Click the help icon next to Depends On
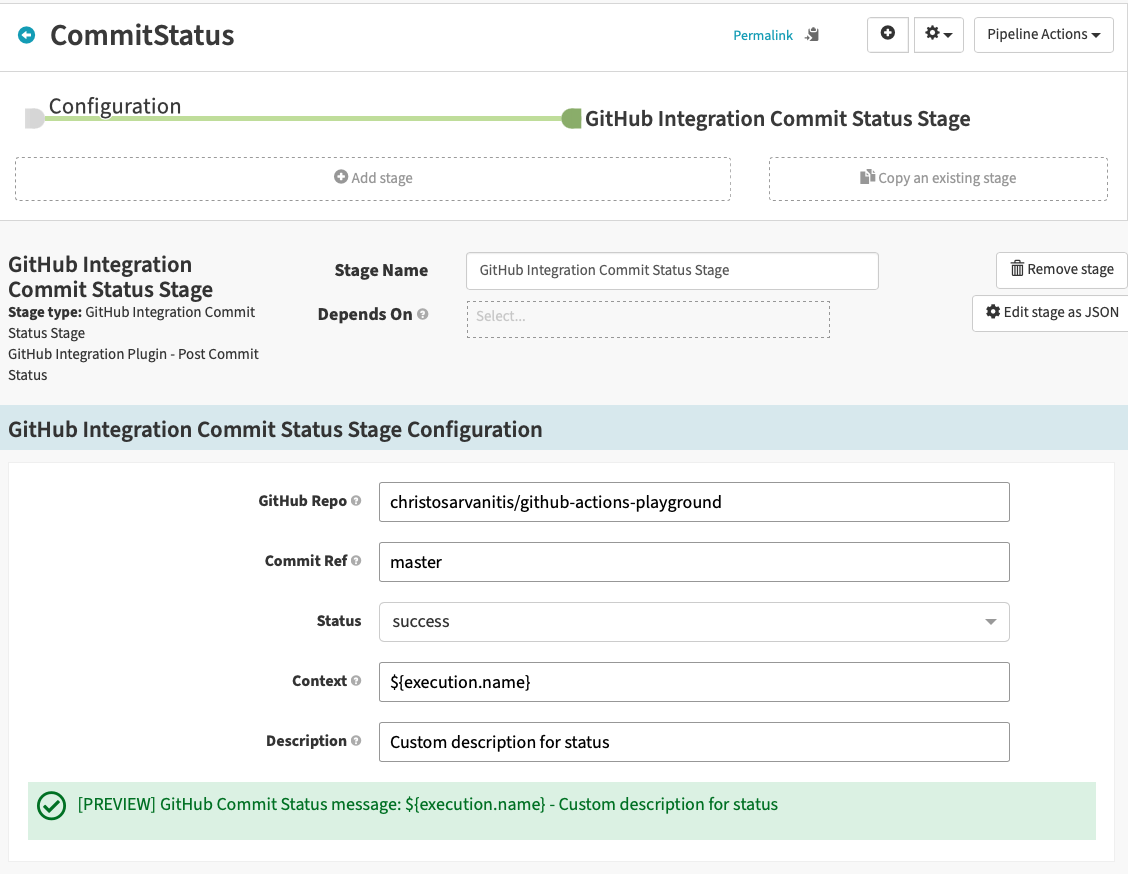The width and height of the screenshot is (1128, 874). 423,314
